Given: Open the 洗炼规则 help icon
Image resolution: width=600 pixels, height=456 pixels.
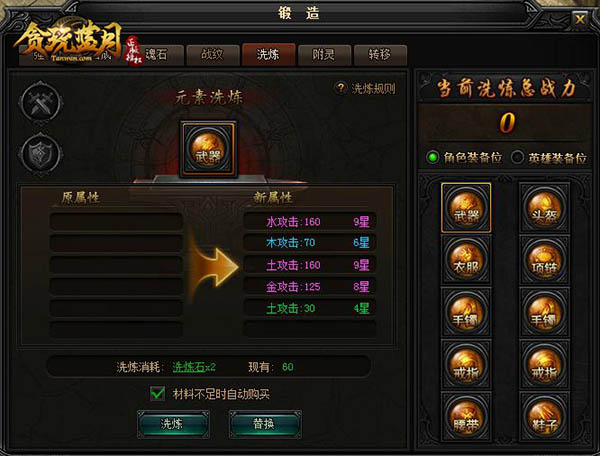Looking at the screenshot, I should coord(340,88).
